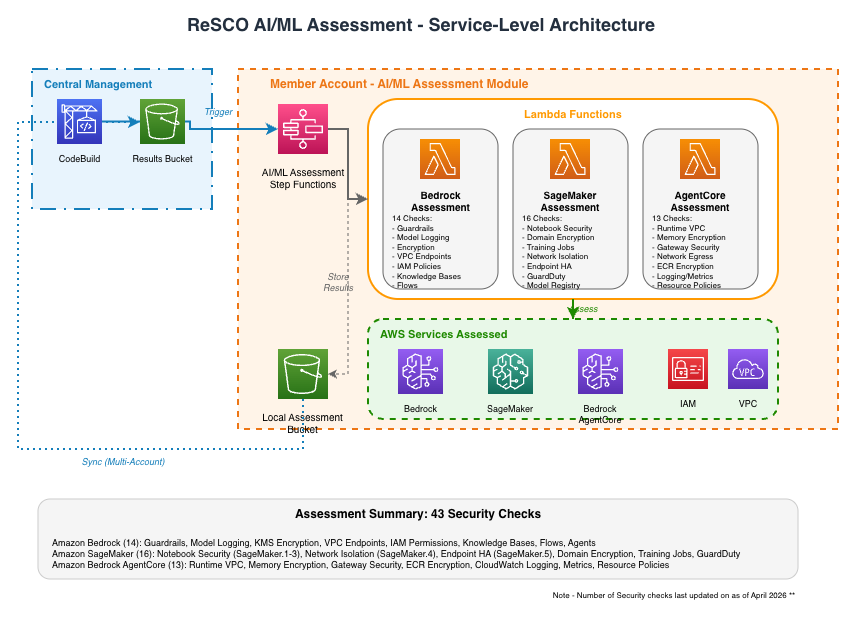Click the Gateway Security check item
The image size is (849, 620).
(688, 247)
